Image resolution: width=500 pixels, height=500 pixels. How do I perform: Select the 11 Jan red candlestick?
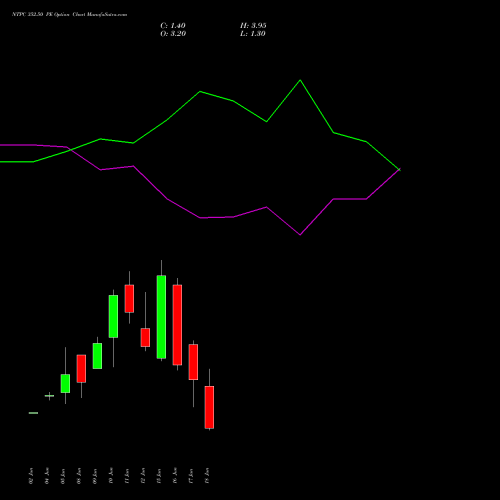129,299
